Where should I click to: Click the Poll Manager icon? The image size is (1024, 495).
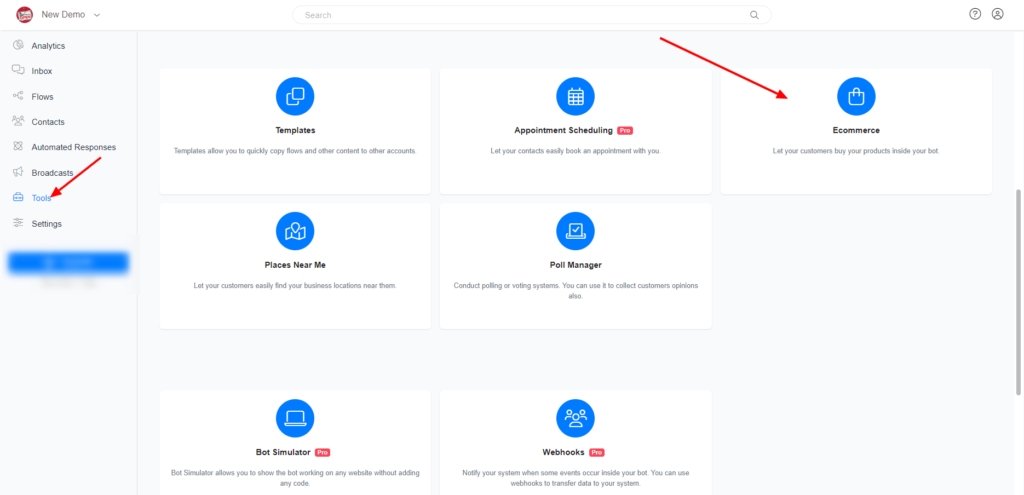click(575, 232)
